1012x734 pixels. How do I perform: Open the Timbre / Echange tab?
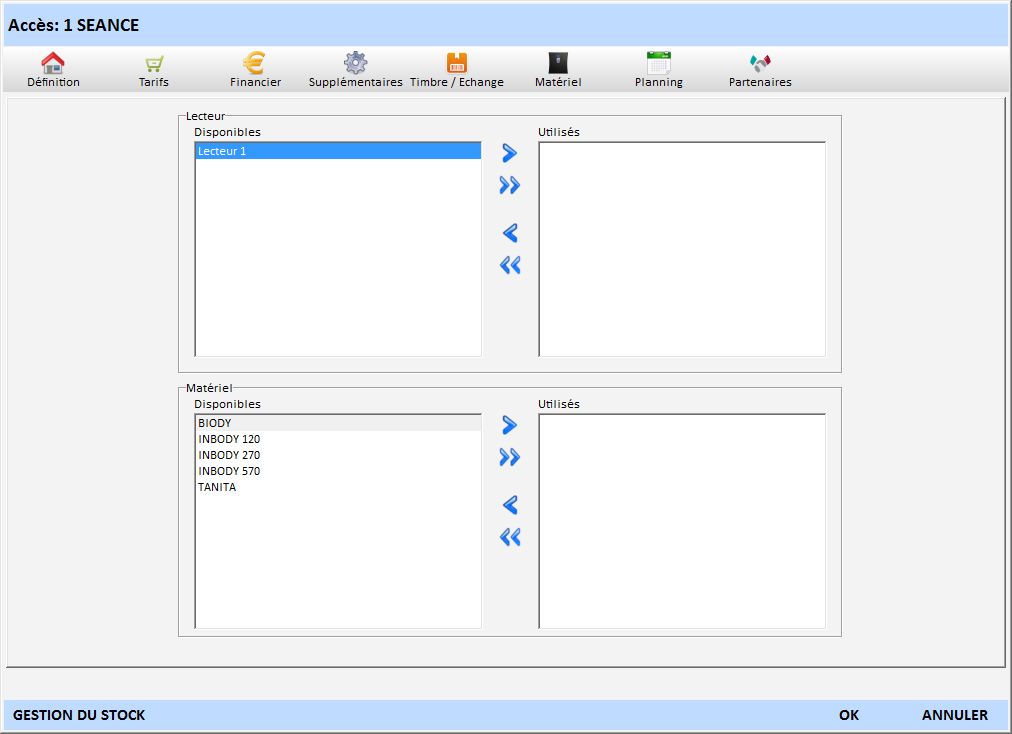pos(457,70)
